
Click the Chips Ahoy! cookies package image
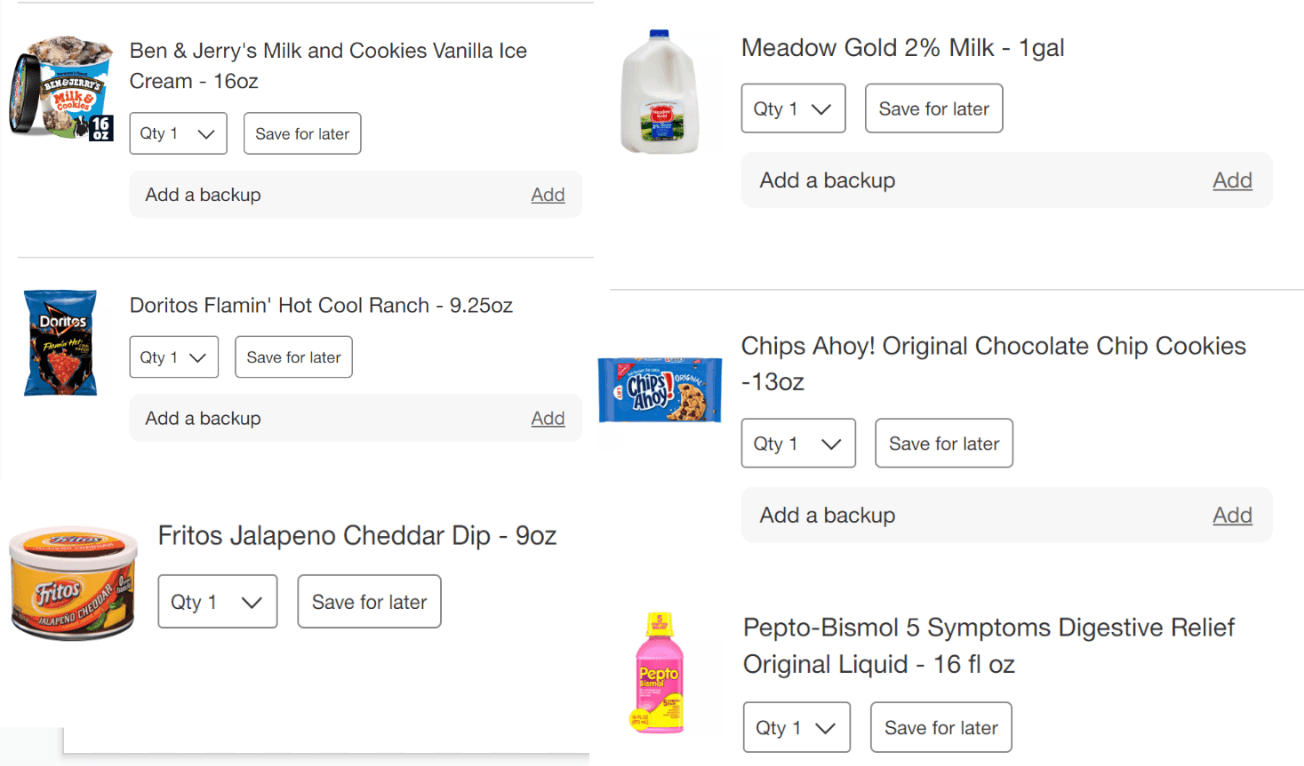[660, 389]
